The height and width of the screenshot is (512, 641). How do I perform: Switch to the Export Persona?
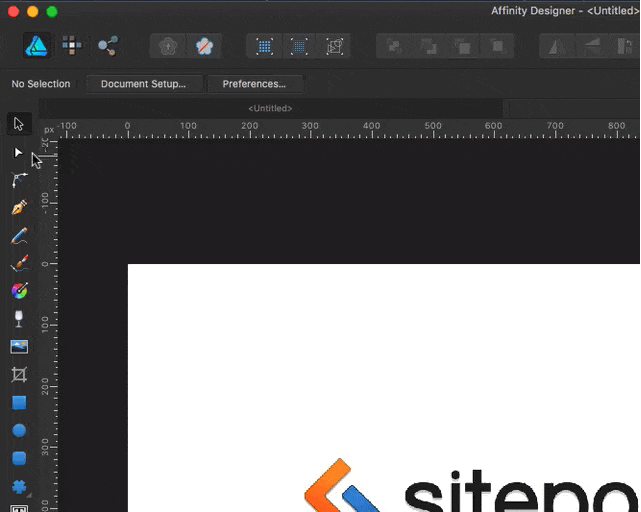[x=107, y=45]
